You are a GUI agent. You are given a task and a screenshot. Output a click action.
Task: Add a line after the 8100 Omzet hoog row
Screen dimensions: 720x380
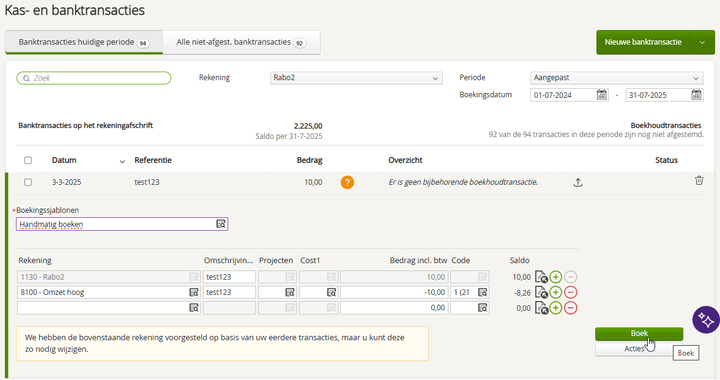pos(556,292)
